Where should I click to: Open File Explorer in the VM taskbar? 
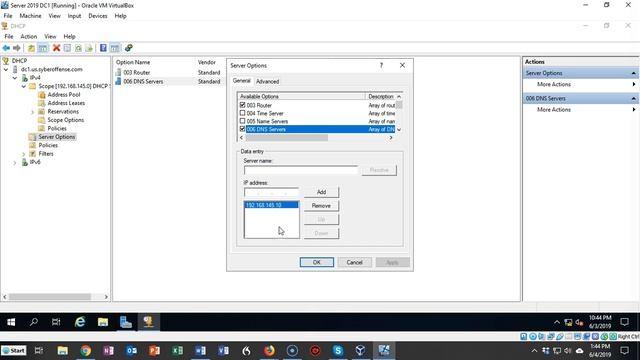tap(103, 322)
